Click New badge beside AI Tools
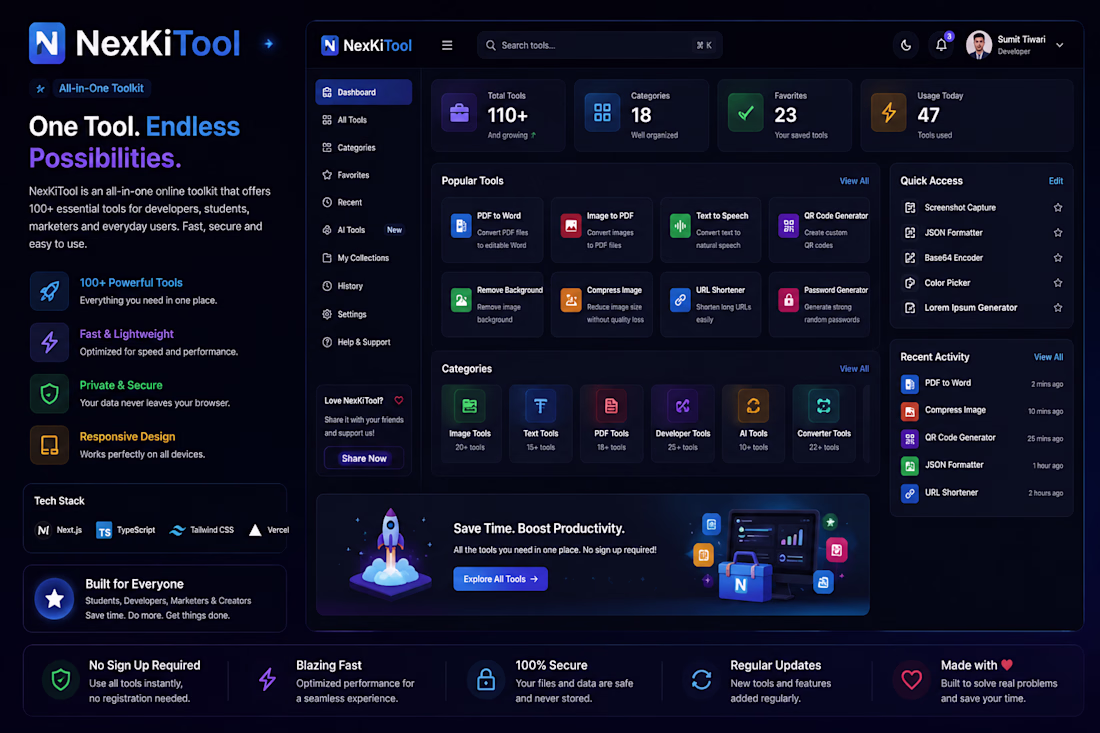The image size is (1100, 733). 394,230
